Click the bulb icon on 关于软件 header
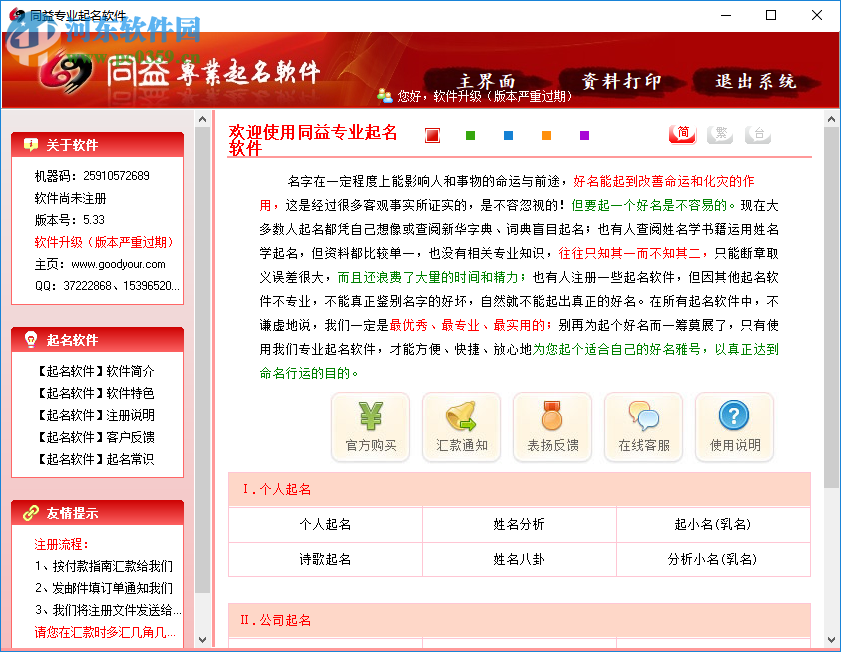Screen dimensions: 841x652 coord(29,143)
